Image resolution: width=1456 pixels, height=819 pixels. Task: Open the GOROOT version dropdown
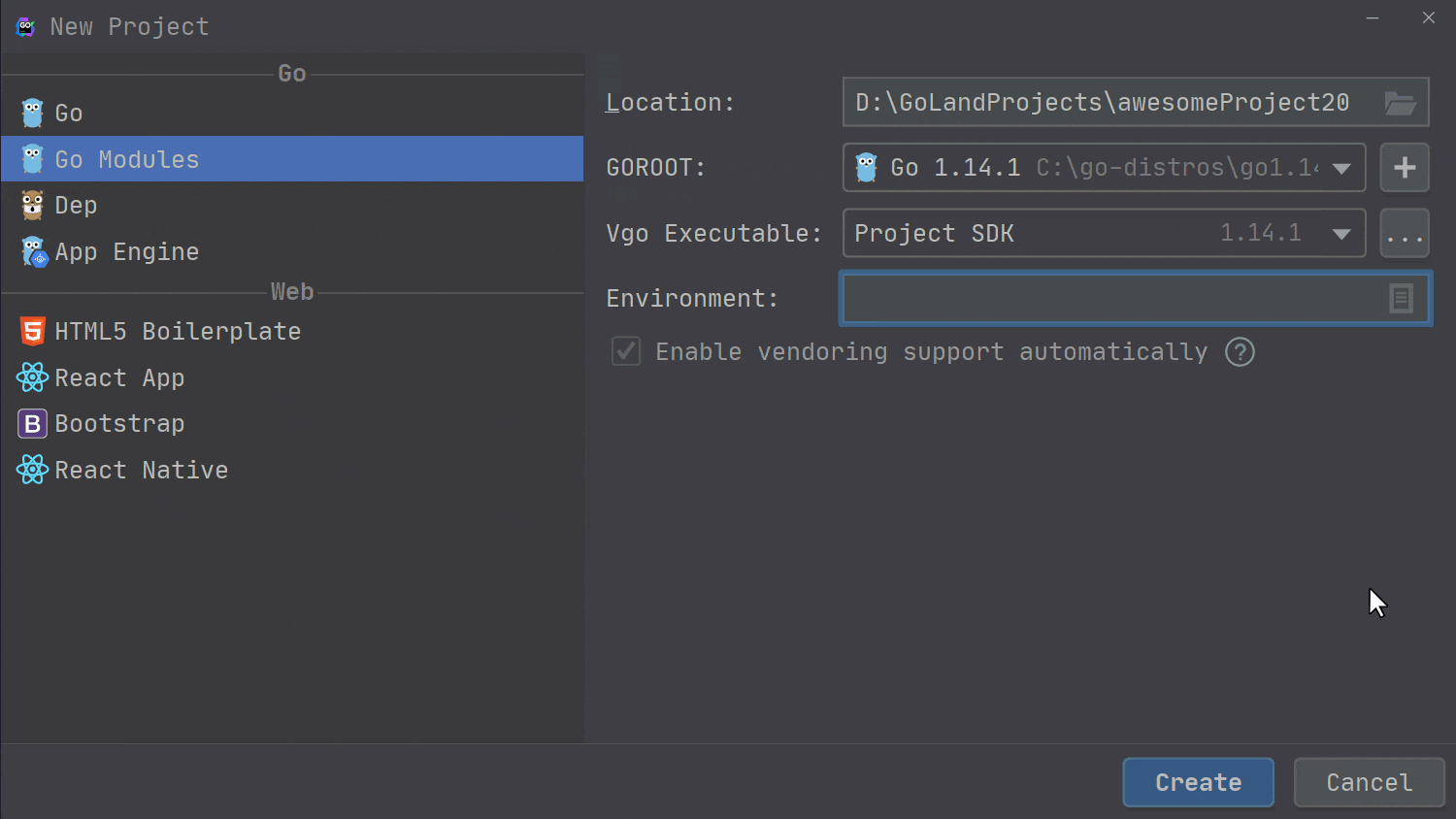click(1342, 167)
